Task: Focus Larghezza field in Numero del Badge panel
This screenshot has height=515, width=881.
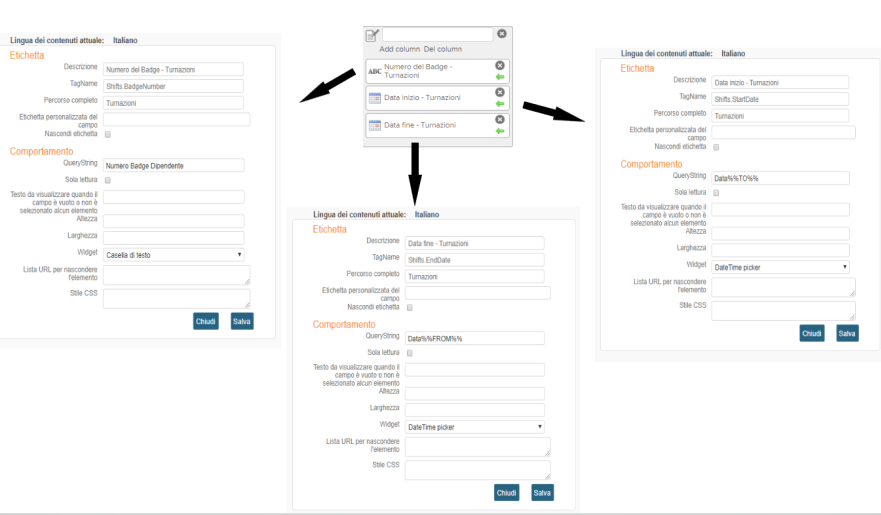Action: click(174, 238)
